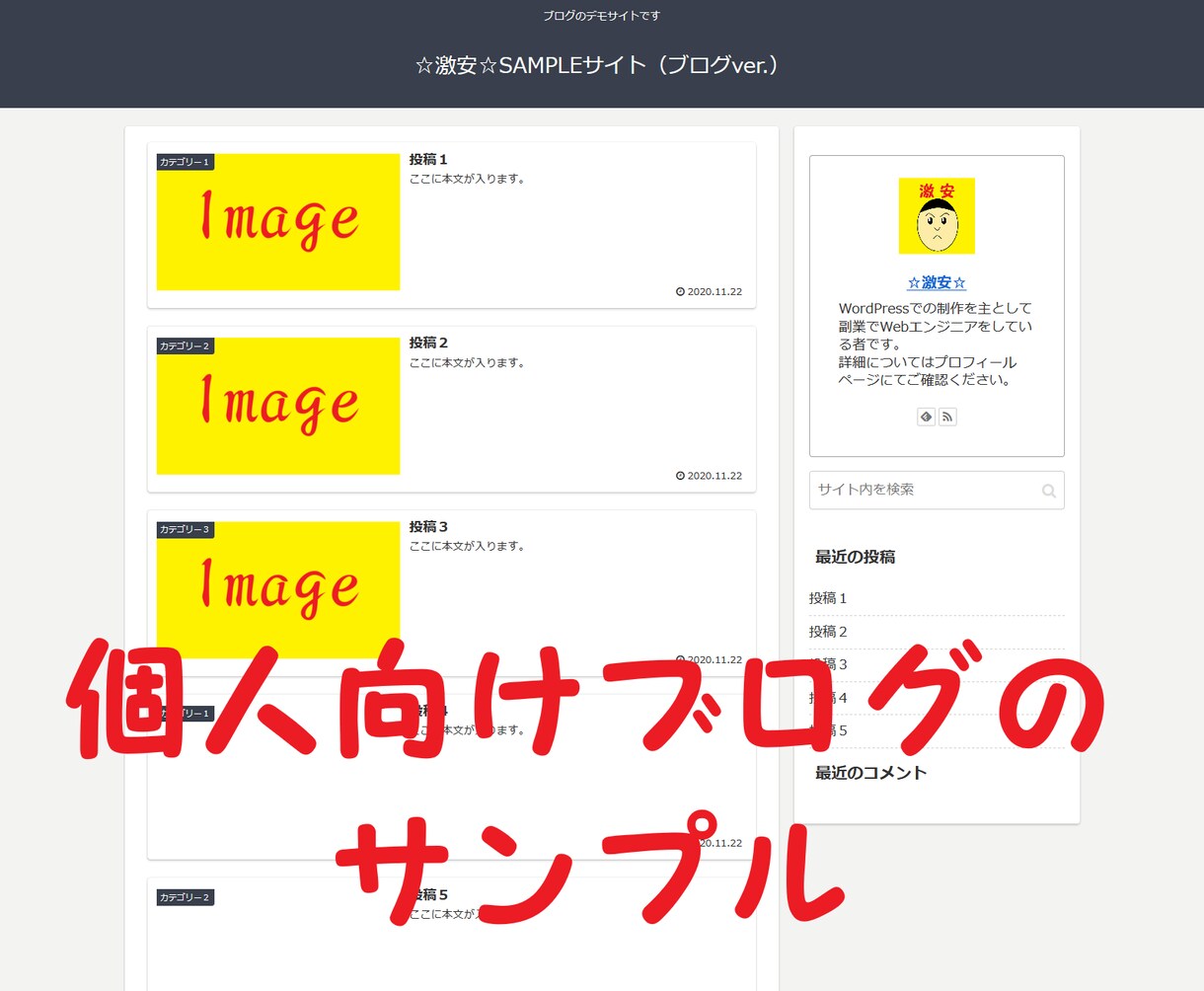
Task: Click the RSS feed icon in profile box
Action: coord(947,417)
